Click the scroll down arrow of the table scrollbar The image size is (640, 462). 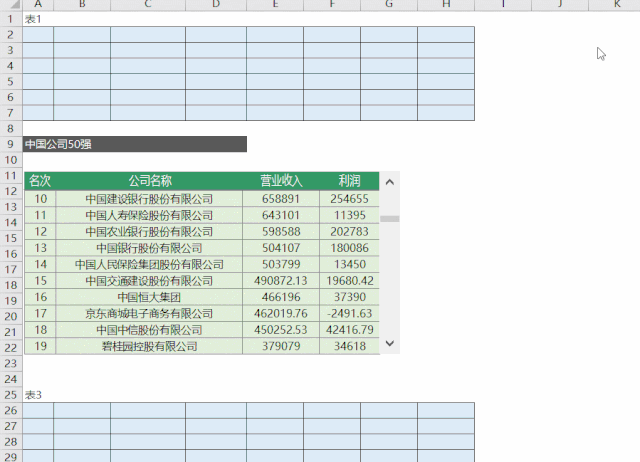tap(390, 344)
